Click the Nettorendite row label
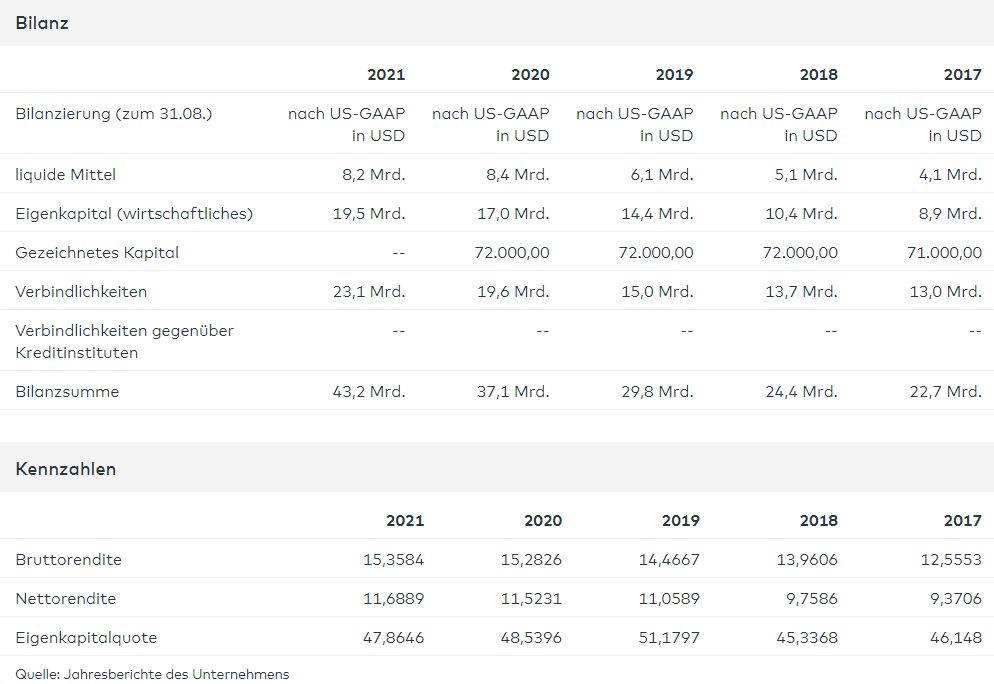Viewport: 994px width, 684px height. (66, 598)
